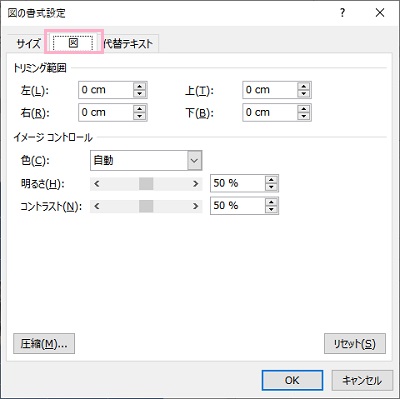Click the コントラスト percentage field
This screenshot has width=400, height=399.
(x=238, y=206)
